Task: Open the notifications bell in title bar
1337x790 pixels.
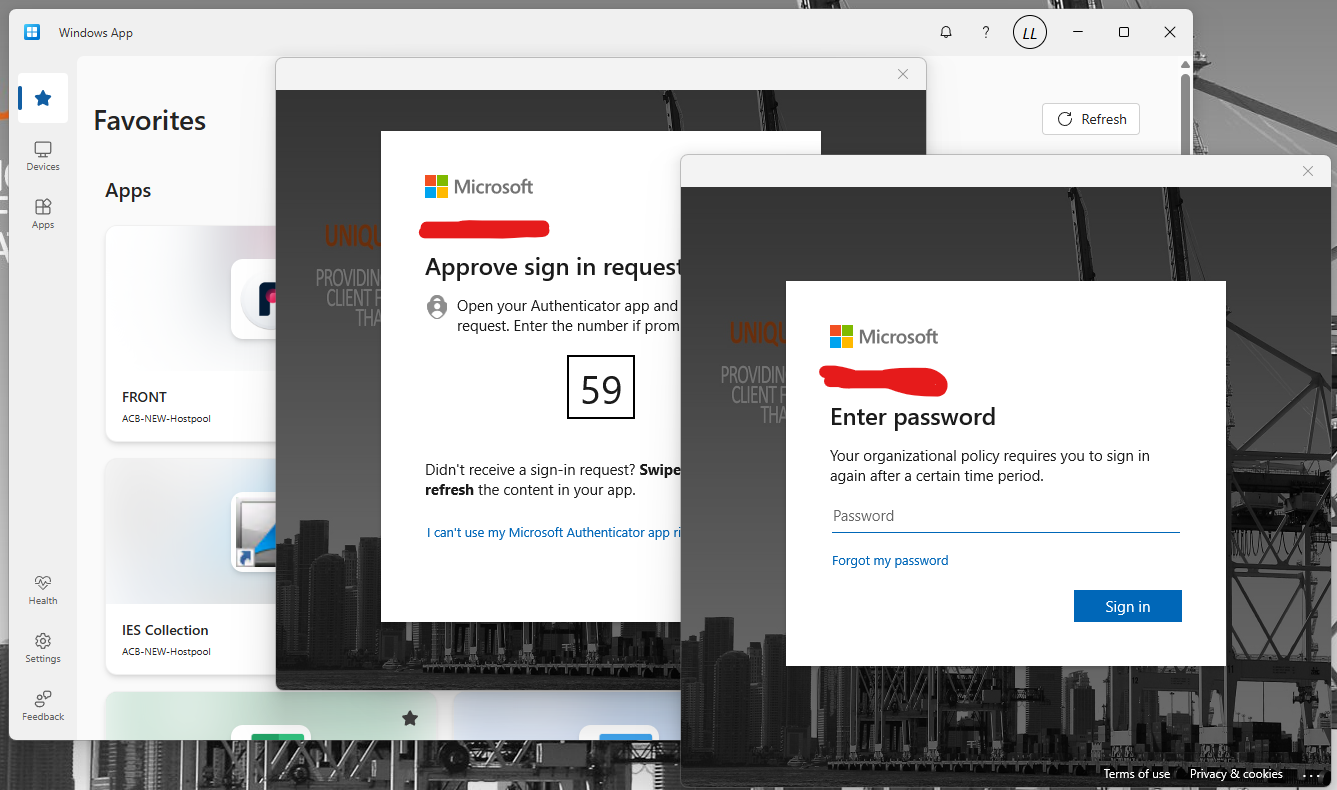Action: pyautogui.click(x=946, y=33)
